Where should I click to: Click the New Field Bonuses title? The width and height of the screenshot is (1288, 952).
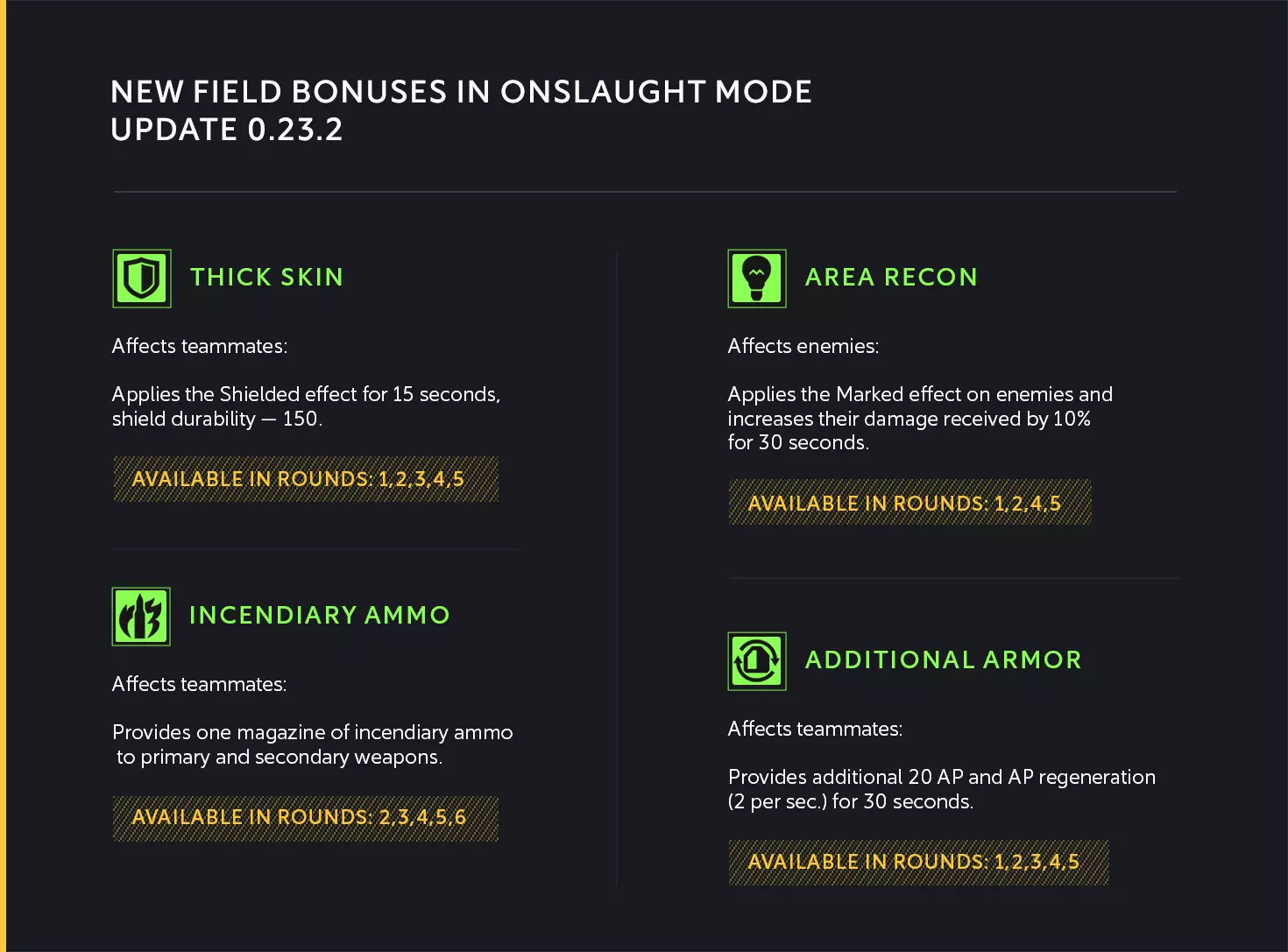pos(461,92)
